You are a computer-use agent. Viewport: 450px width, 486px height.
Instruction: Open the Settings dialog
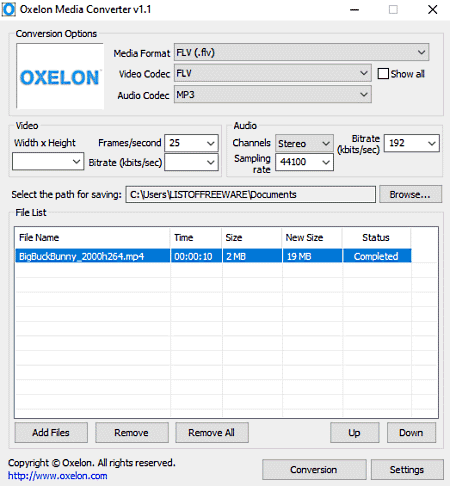tap(407, 470)
